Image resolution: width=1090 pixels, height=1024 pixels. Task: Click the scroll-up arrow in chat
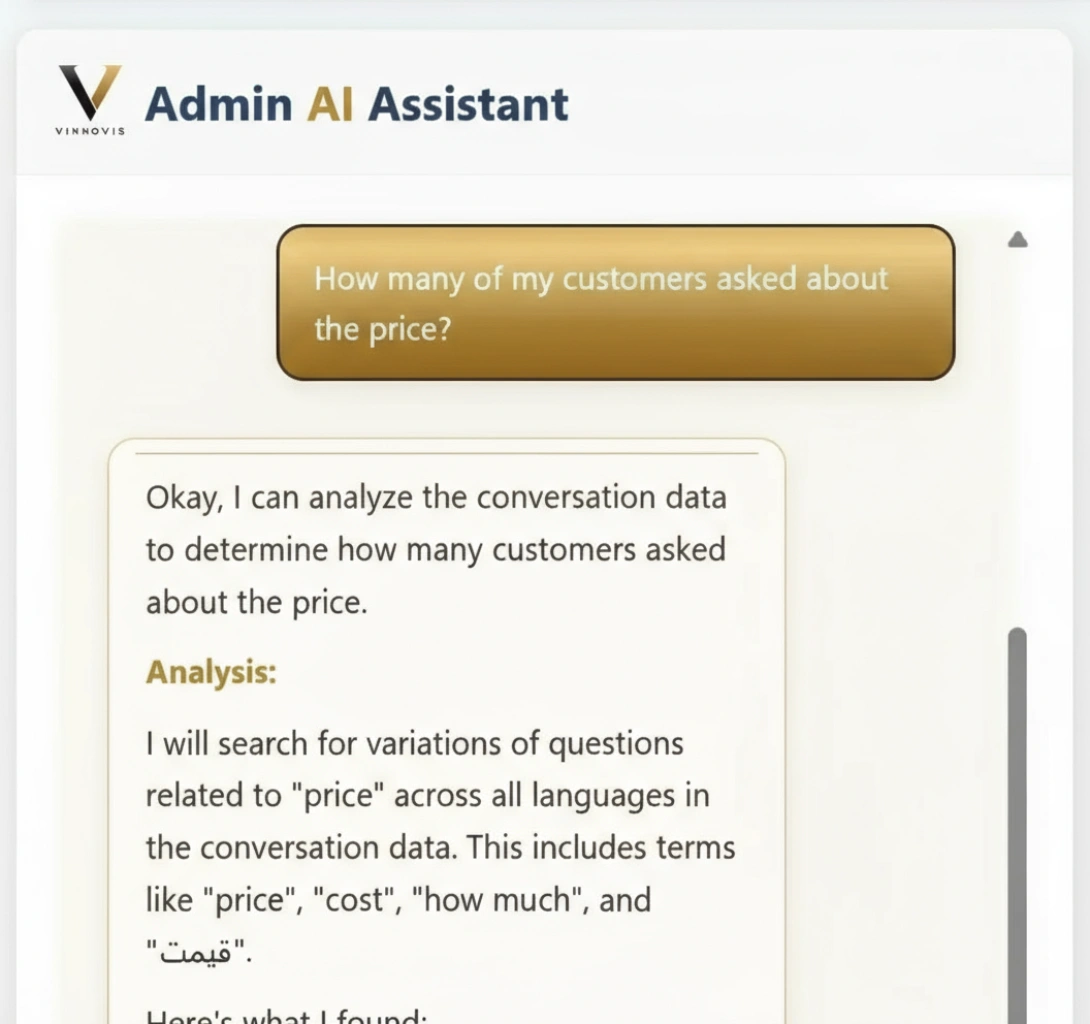[x=1017, y=239]
